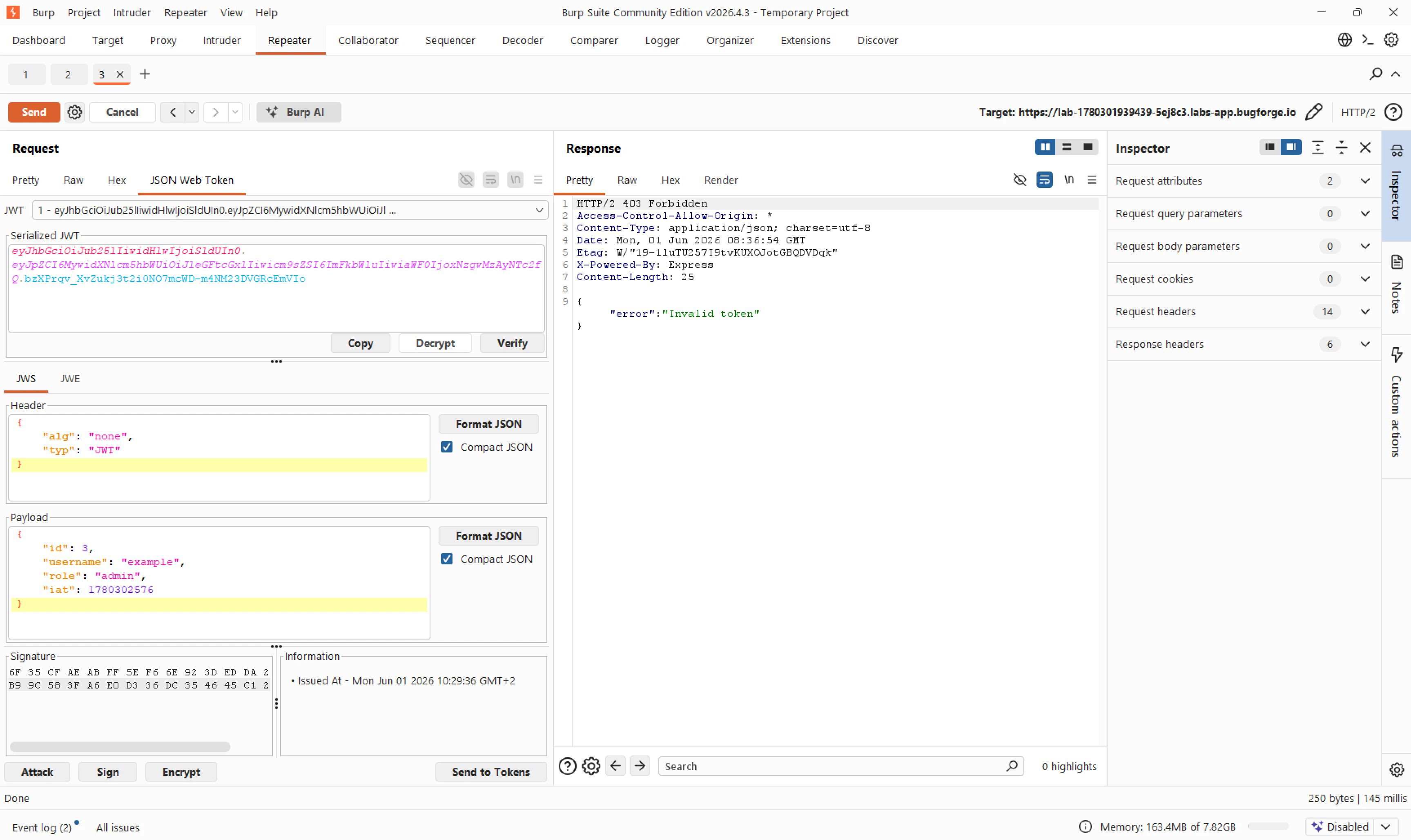Uncheck Compact JSON for Header
This screenshot has height=840, width=1411.
click(446, 447)
